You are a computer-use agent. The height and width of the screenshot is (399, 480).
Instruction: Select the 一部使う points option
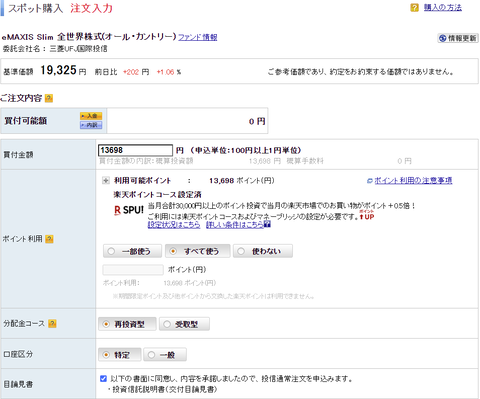[x=132, y=251]
